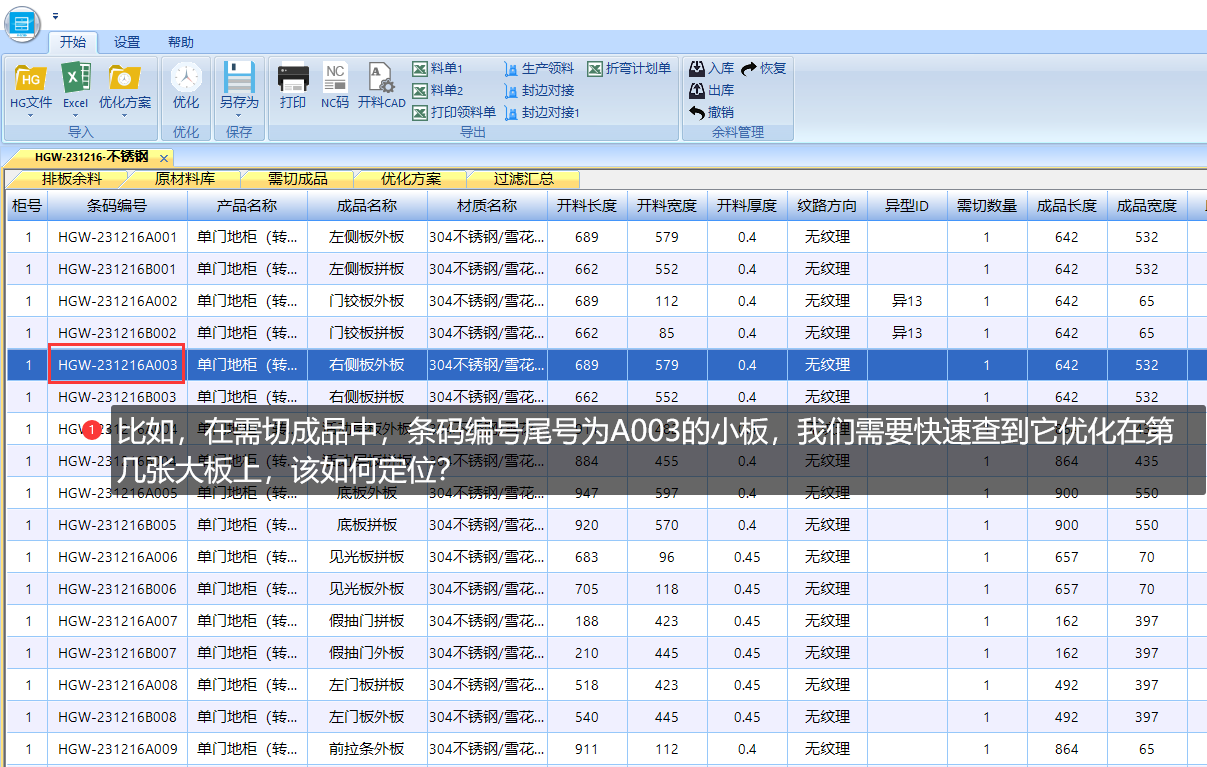Screen dimensions: 1207x767
Task: Click the 产品名称 column header
Action: (x=247, y=205)
